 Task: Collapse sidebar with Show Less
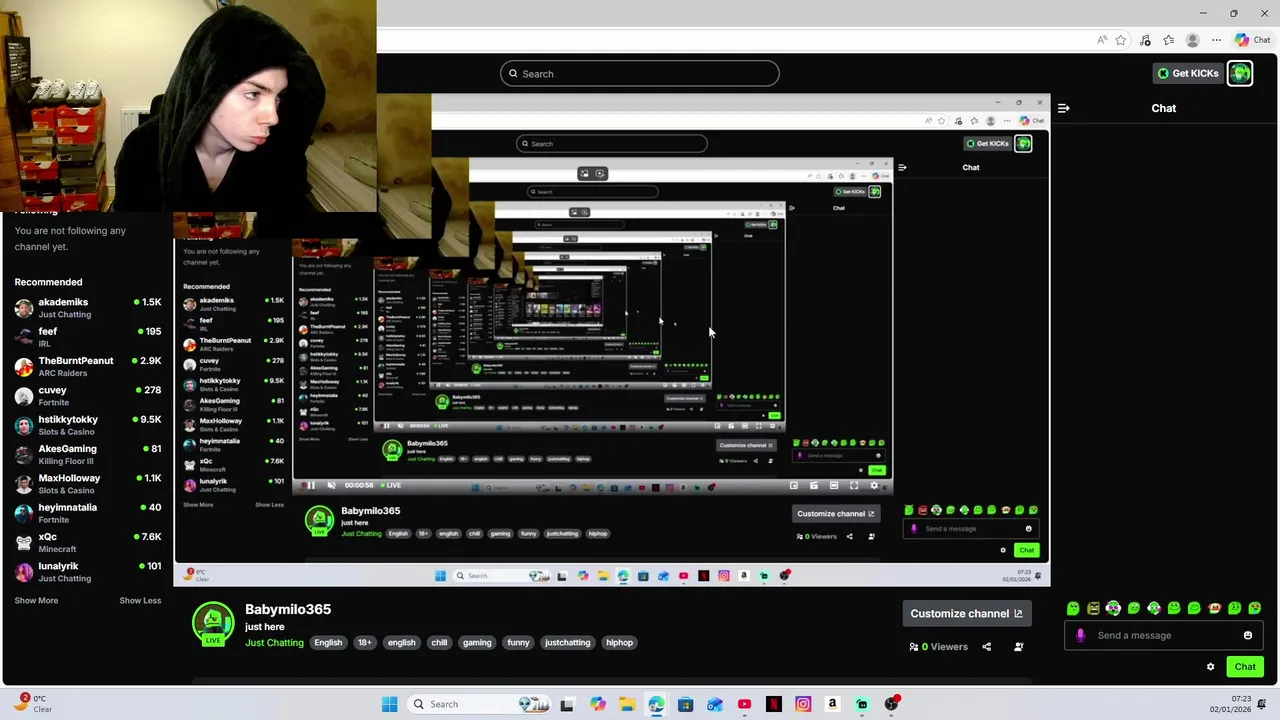tap(140, 600)
